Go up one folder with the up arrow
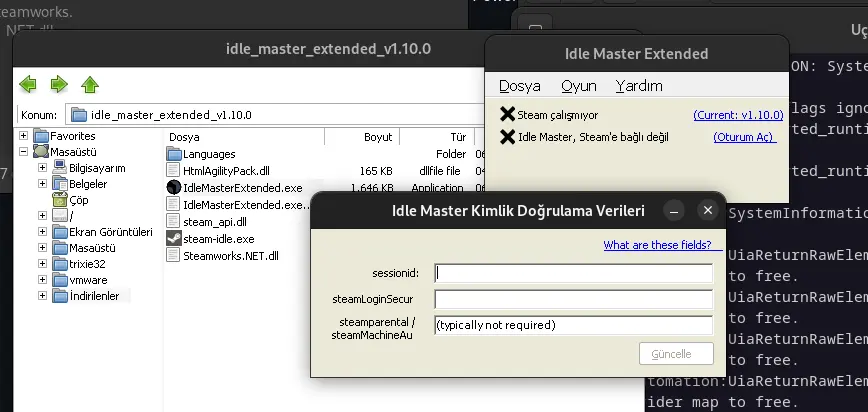 (x=90, y=85)
